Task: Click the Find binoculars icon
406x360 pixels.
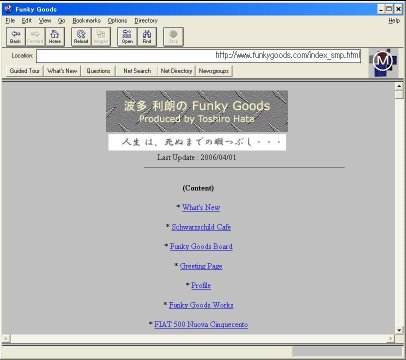Action: (147, 37)
